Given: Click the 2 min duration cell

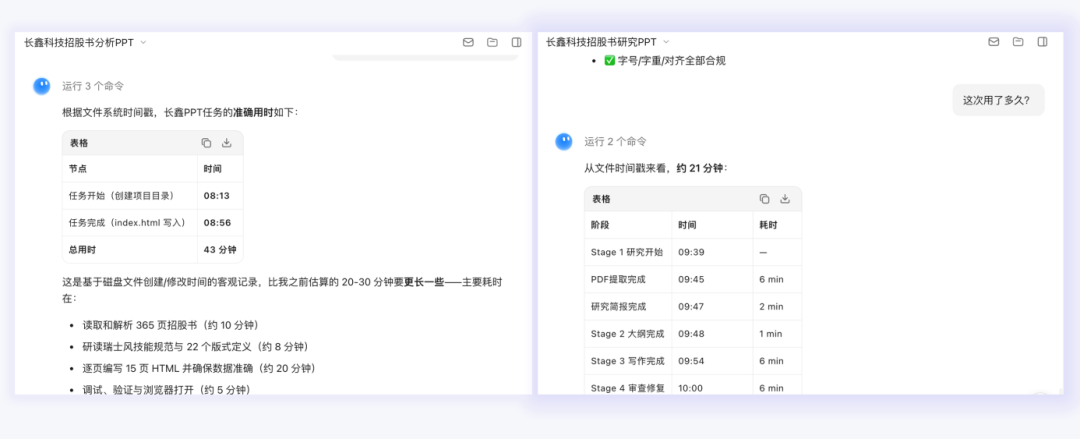Looking at the screenshot, I should (778, 307).
